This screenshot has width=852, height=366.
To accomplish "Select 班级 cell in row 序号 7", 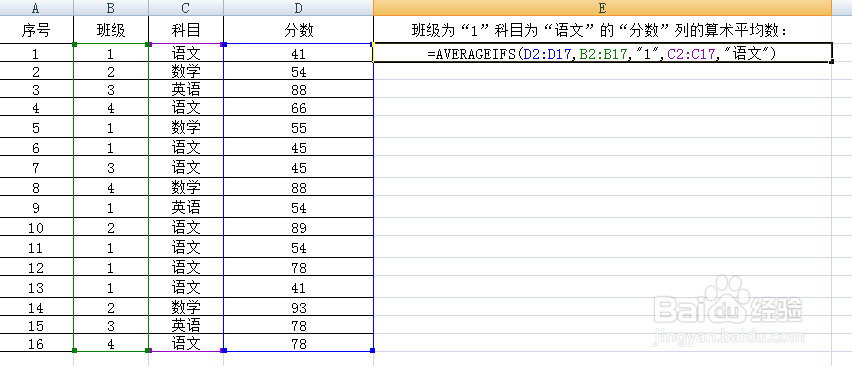I will pos(111,168).
